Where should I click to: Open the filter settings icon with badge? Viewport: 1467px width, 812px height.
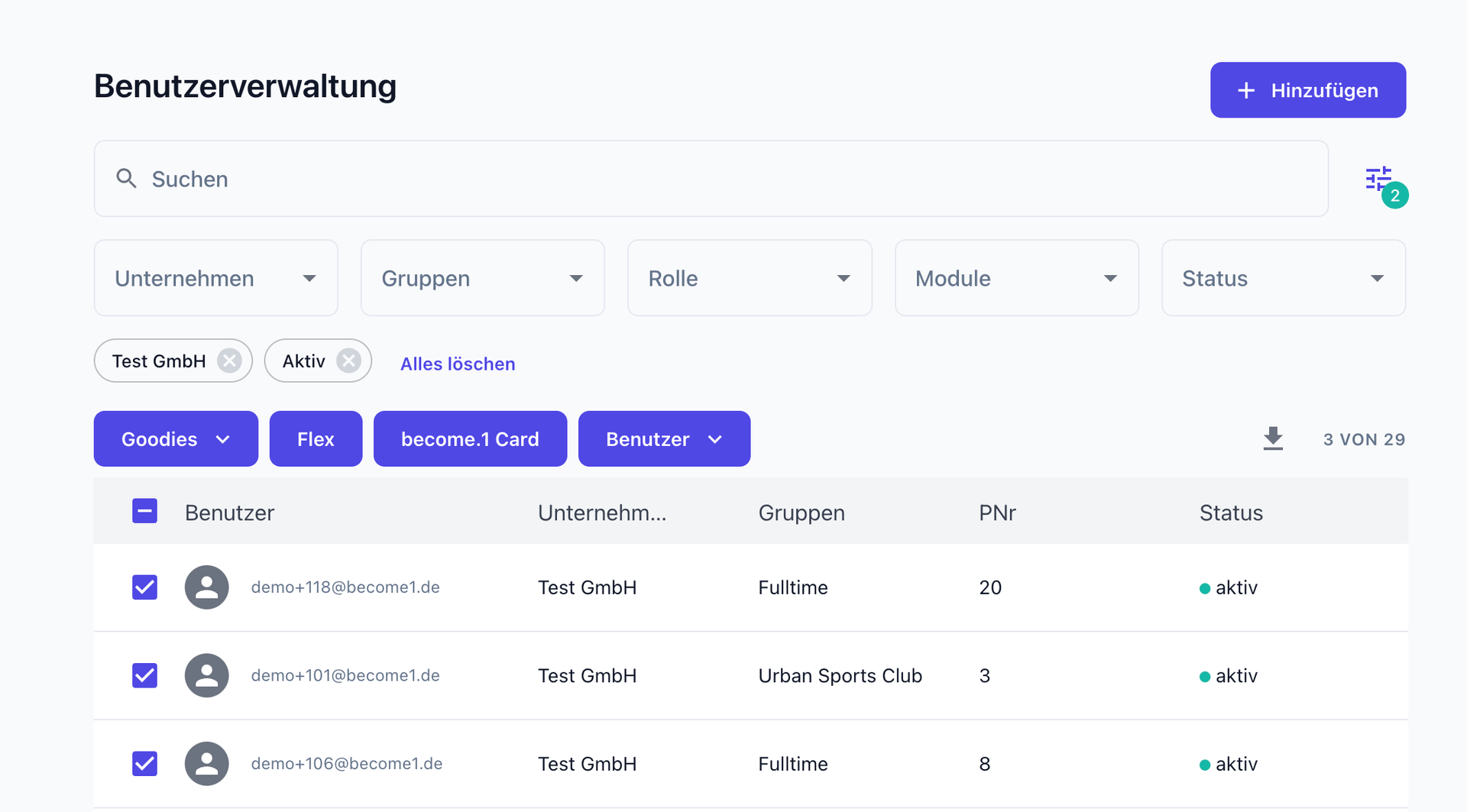point(1380,180)
